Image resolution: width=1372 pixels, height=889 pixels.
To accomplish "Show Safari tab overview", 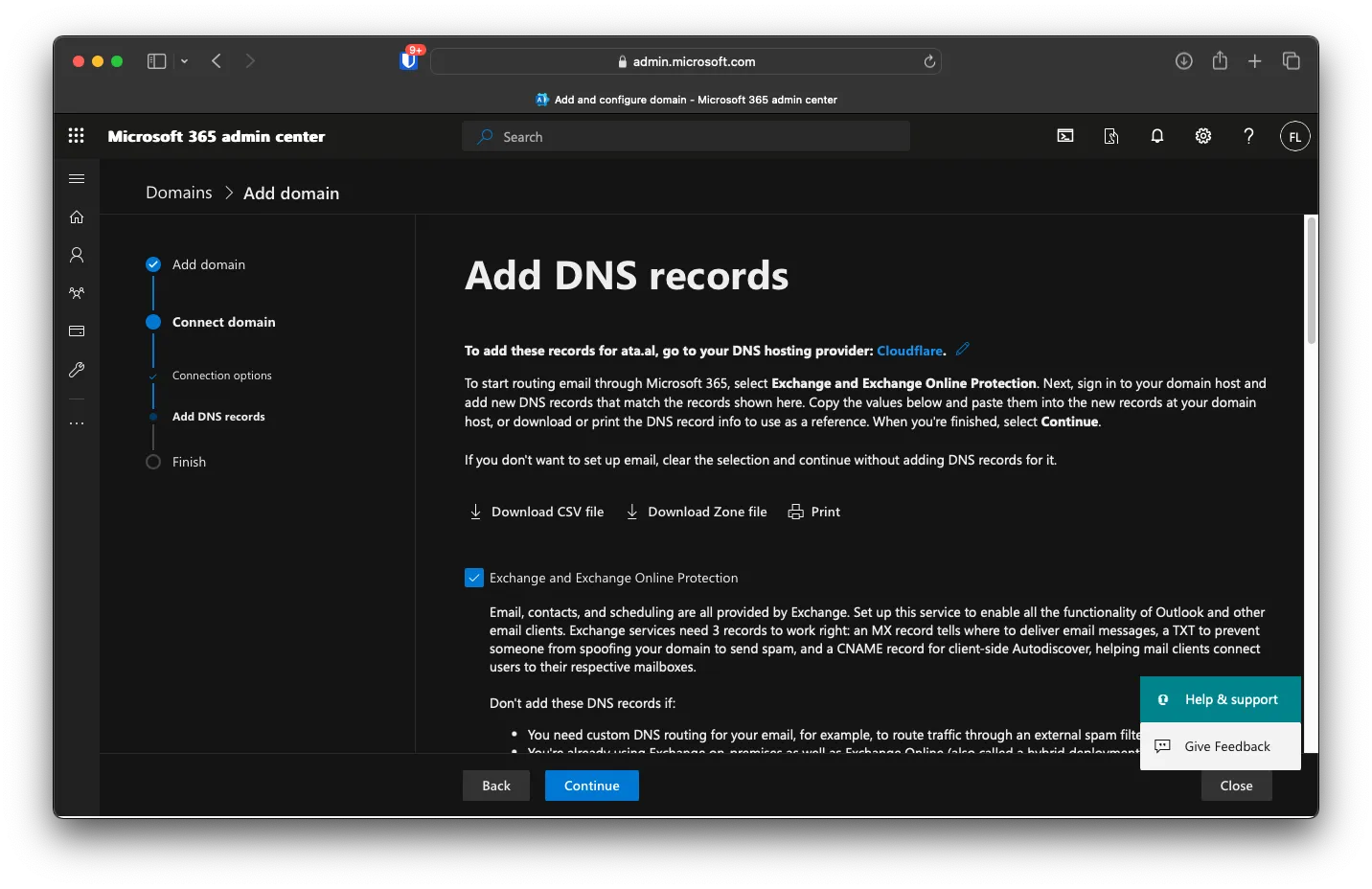I will [x=1292, y=61].
